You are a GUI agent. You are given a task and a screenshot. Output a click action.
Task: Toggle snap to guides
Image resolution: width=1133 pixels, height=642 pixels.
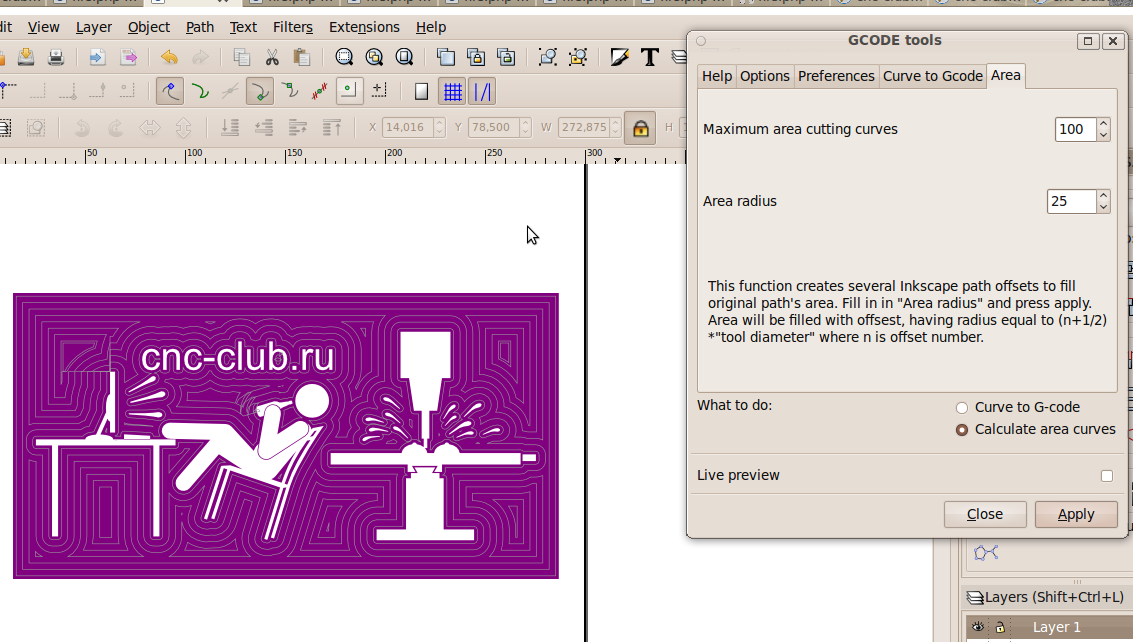click(482, 92)
